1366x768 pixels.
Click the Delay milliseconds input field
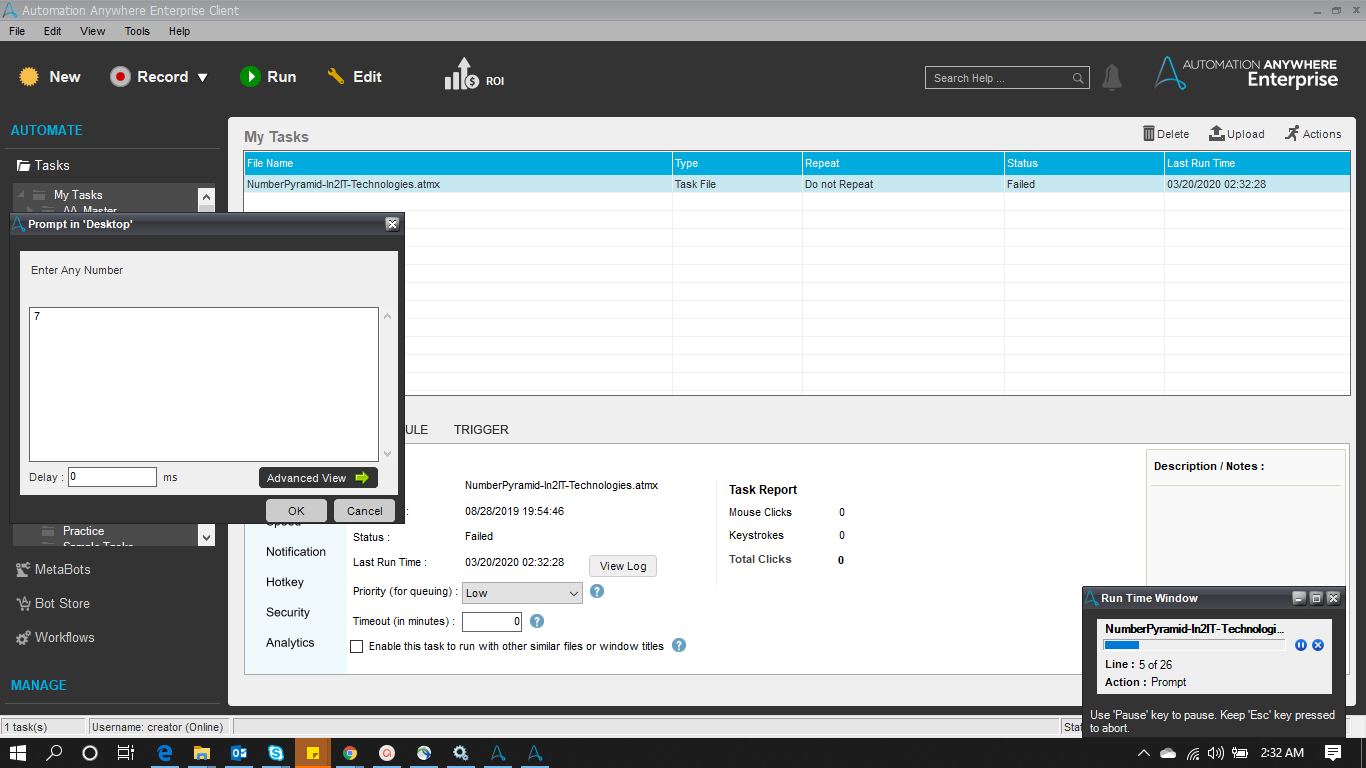point(112,477)
